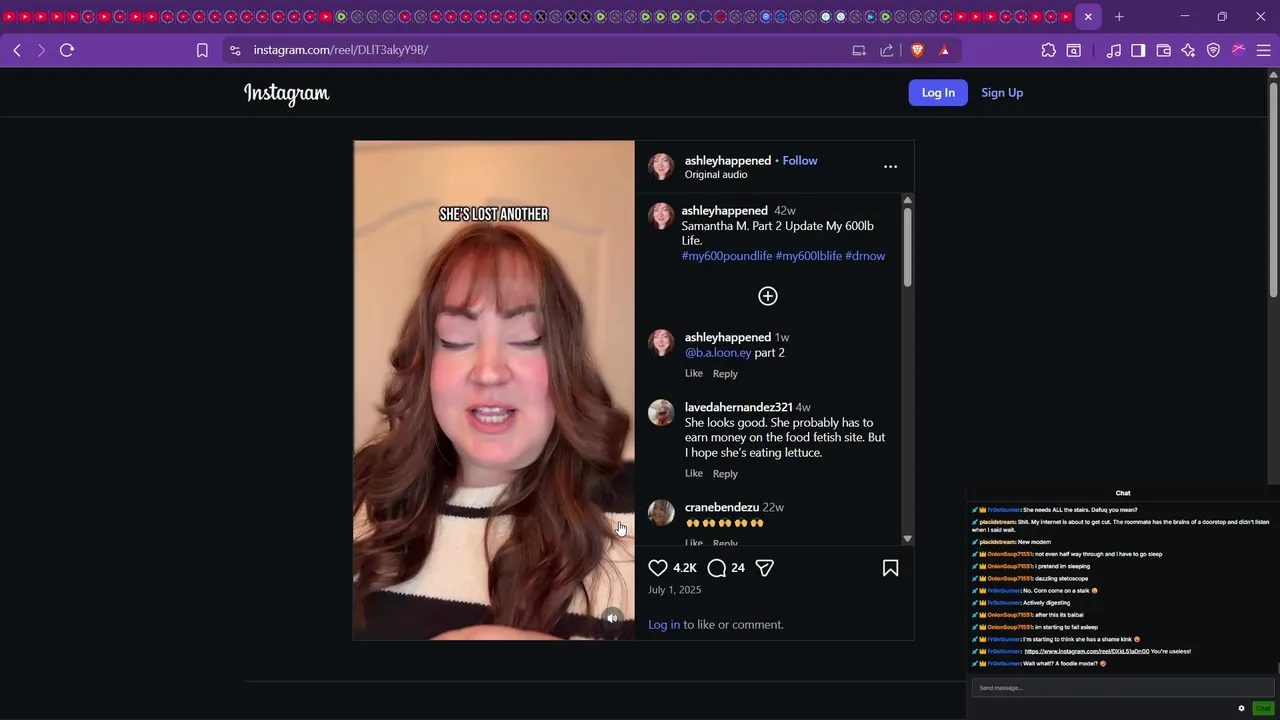Reload the Instagram page
Image resolution: width=1280 pixels, height=720 pixels.
[x=67, y=50]
